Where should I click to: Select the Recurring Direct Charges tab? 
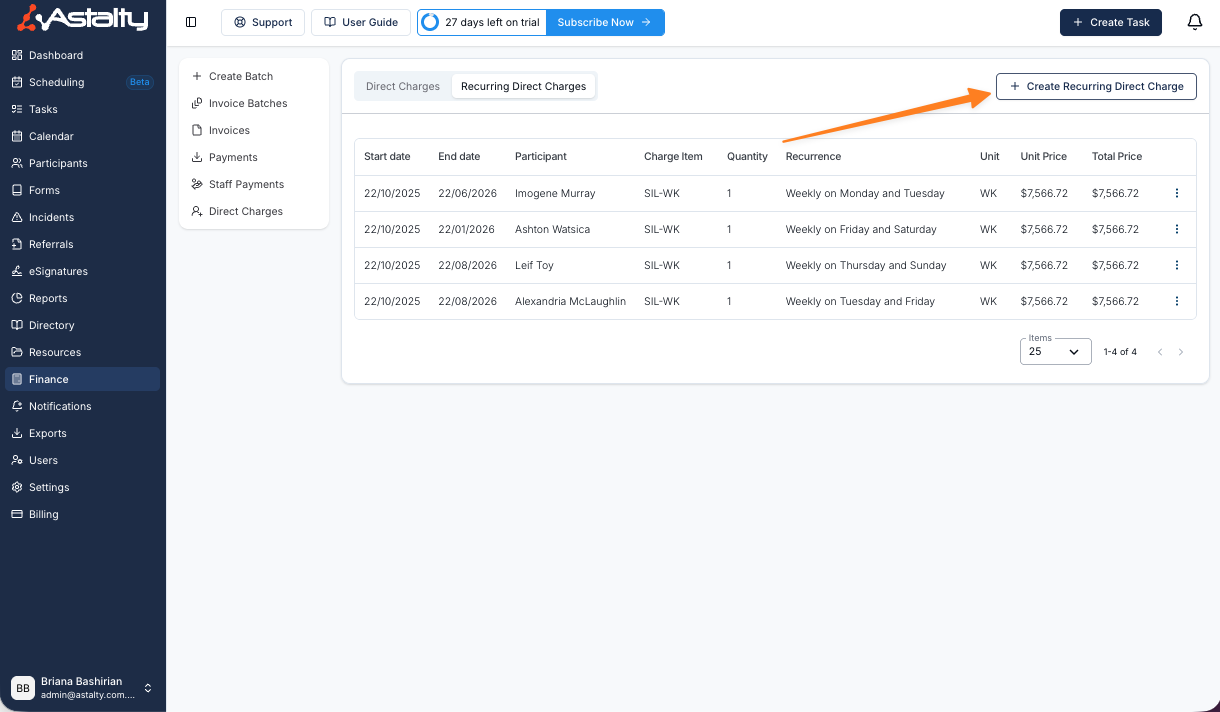coord(523,86)
